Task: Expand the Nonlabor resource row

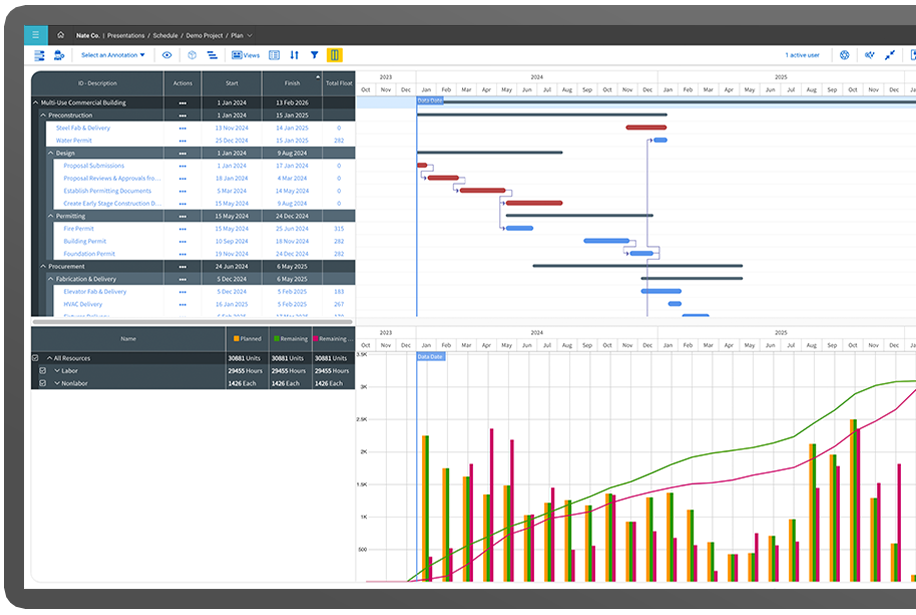Action: pyautogui.click(x=57, y=383)
